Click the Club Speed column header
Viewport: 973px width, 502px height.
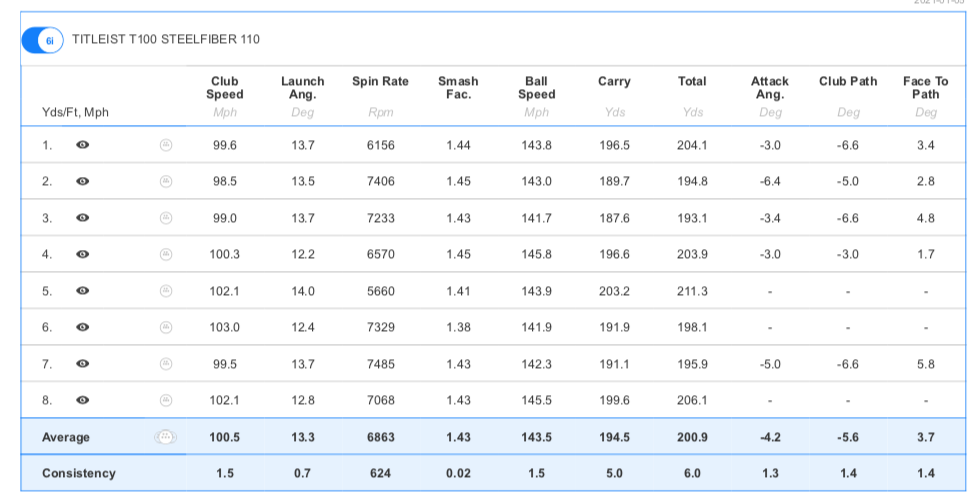pos(225,88)
